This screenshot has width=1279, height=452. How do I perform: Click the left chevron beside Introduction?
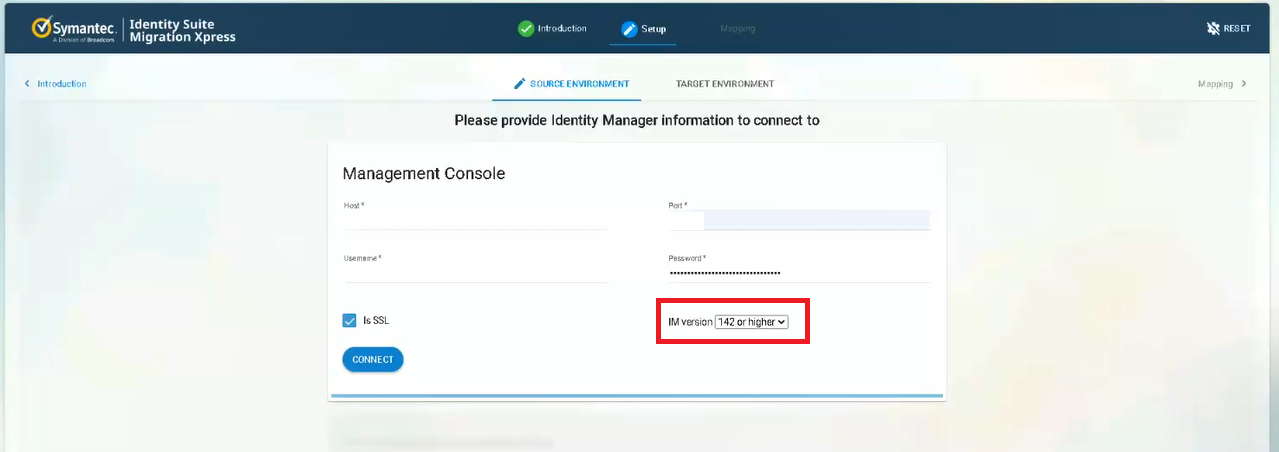[x=28, y=84]
